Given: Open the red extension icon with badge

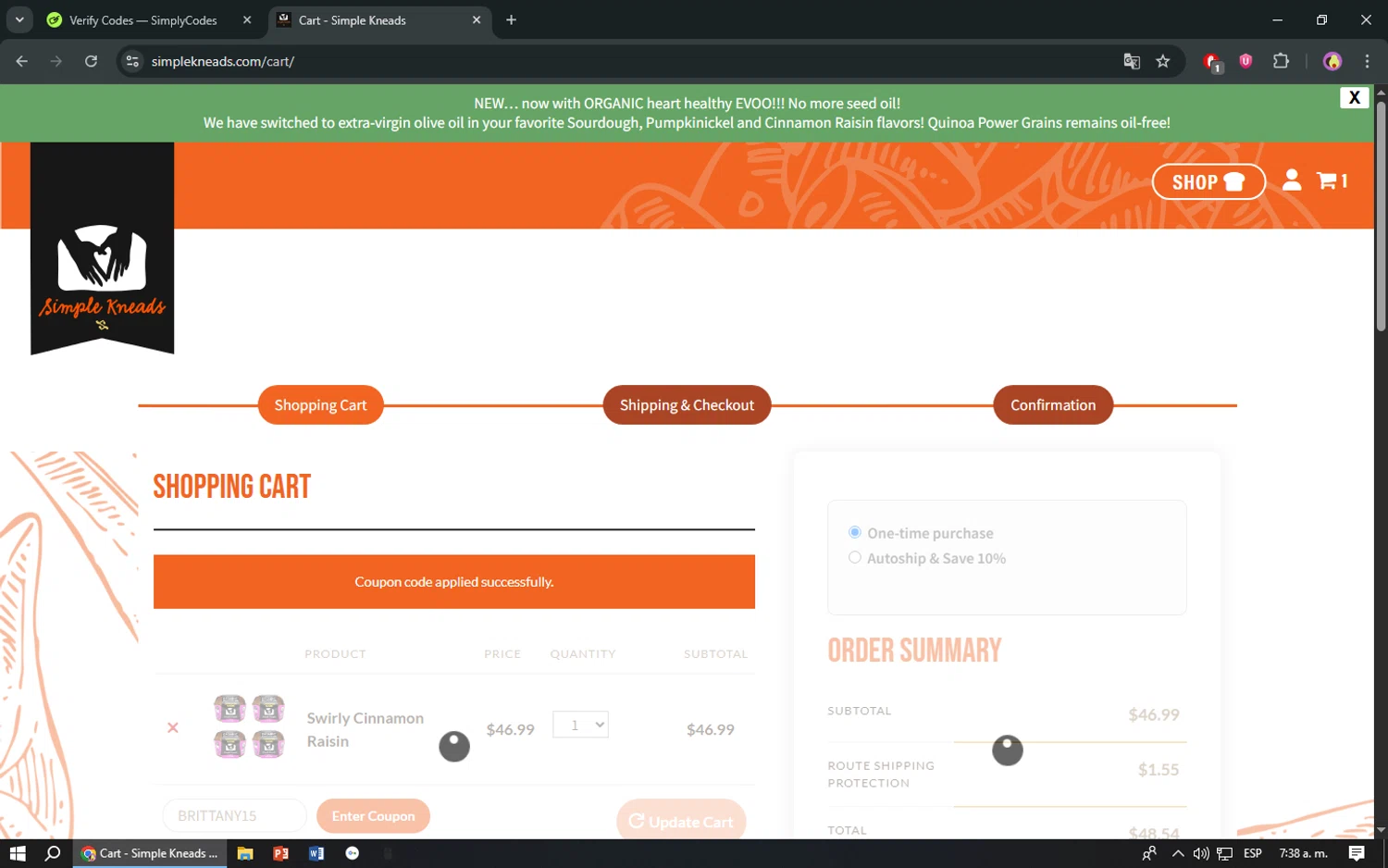Looking at the screenshot, I should point(1212,62).
